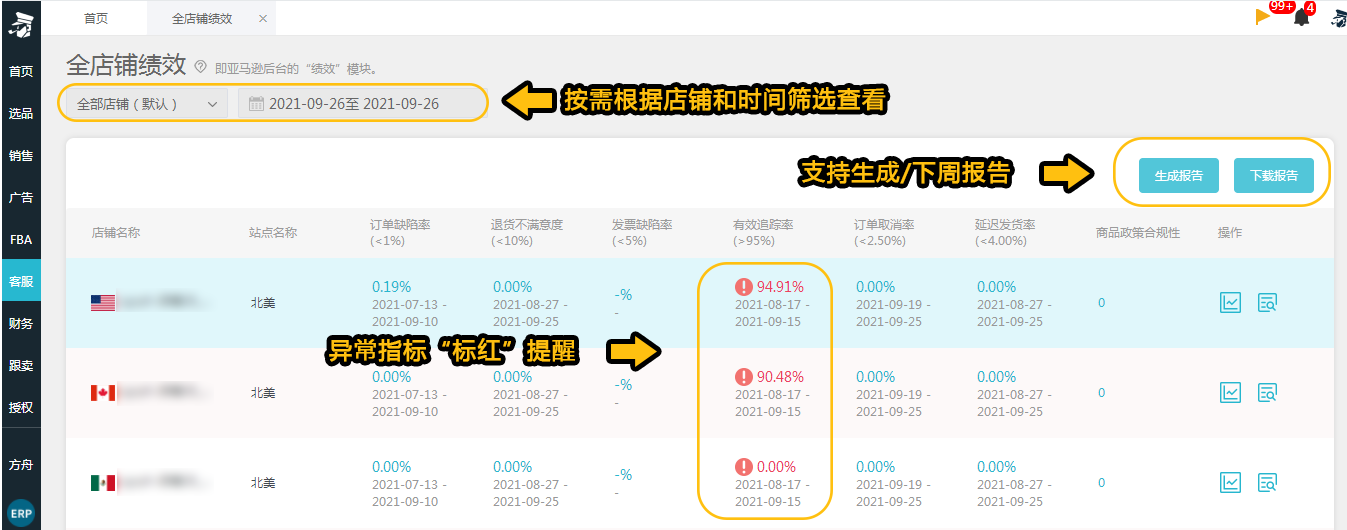Open trend chart icon for Canada store
The width and height of the screenshot is (1347, 530).
[x=1231, y=392]
